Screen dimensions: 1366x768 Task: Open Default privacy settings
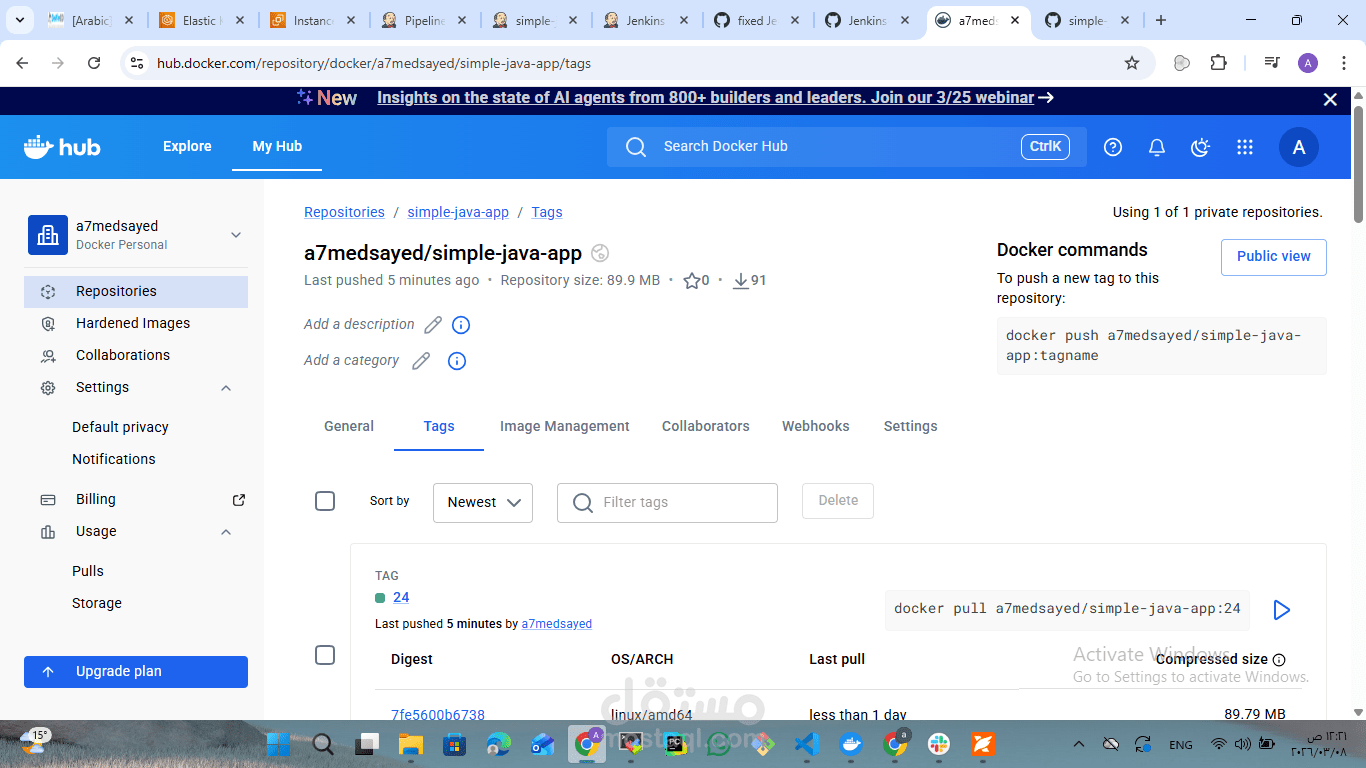120,428
